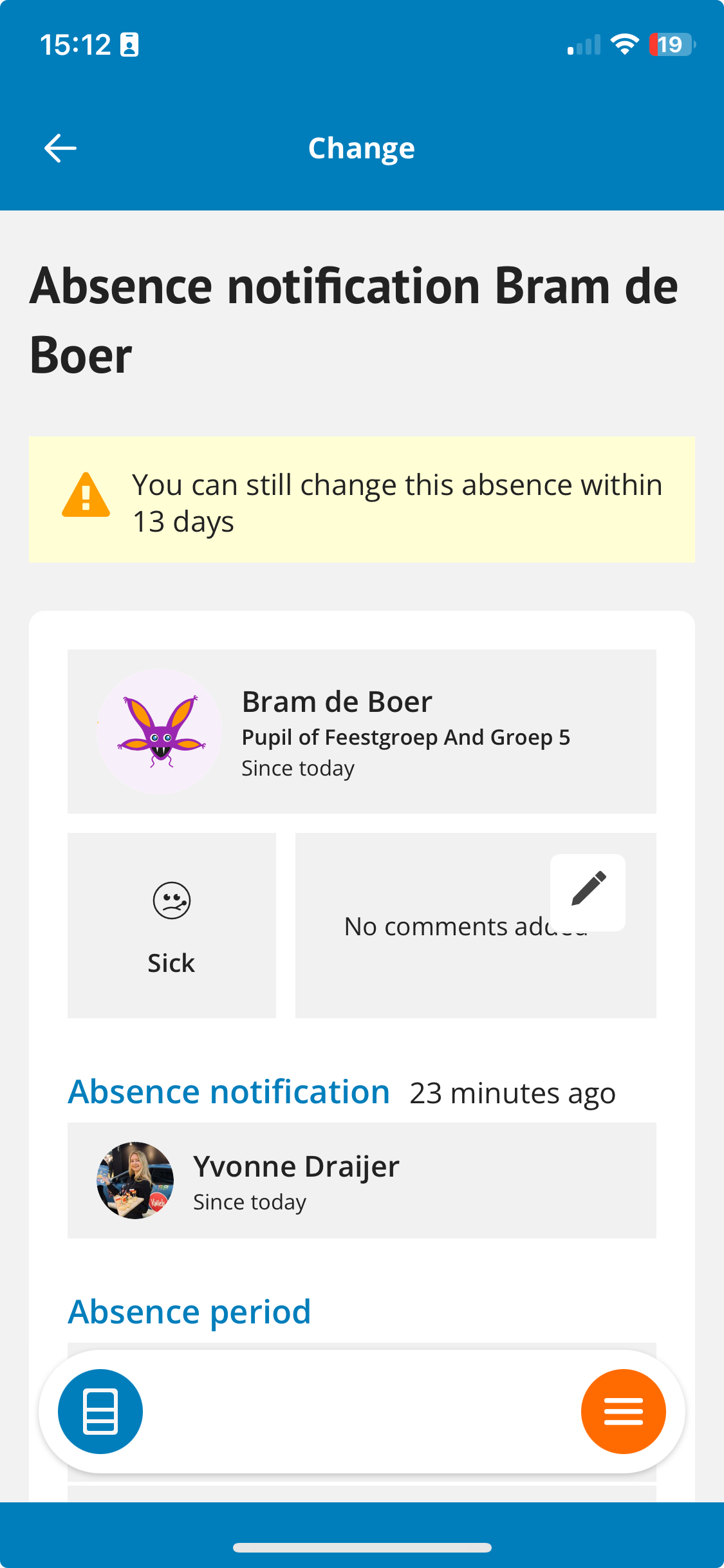Tap the Yvonne Draijer notifier card
The width and height of the screenshot is (724, 1568).
(362, 1181)
